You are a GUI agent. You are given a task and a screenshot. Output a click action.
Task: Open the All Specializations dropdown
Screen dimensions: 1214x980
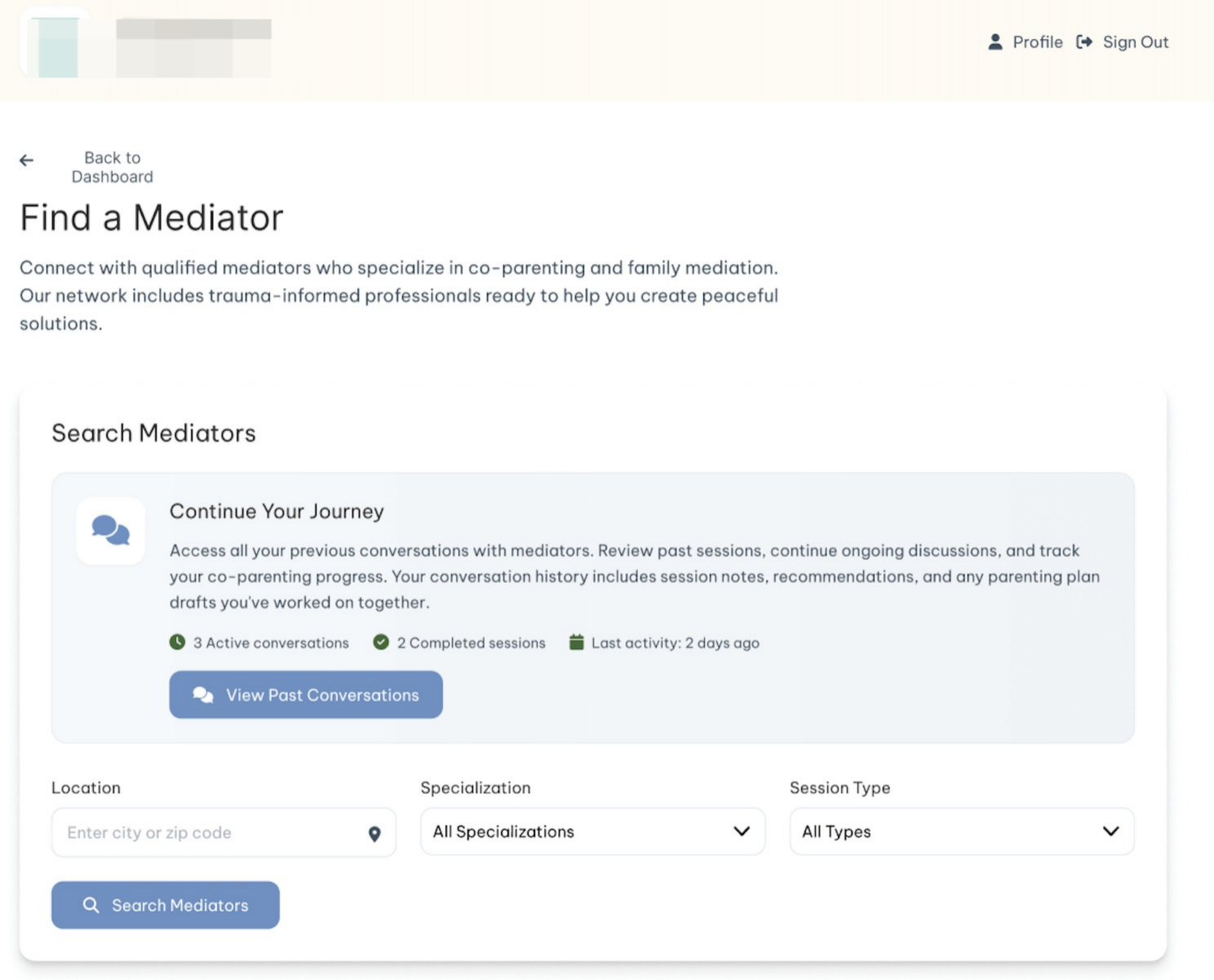(x=591, y=831)
